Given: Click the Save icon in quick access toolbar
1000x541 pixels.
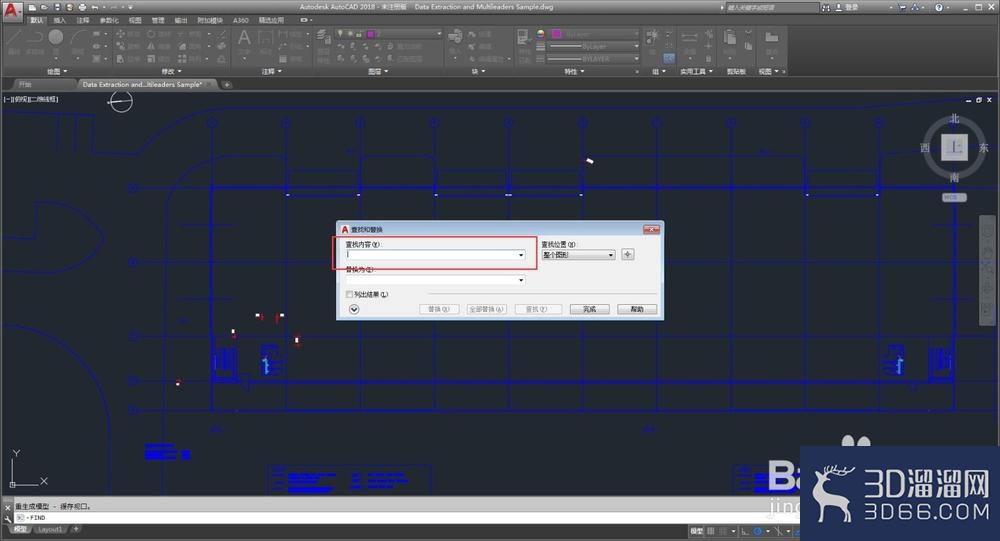Looking at the screenshot, I should [x=57, y=8].
